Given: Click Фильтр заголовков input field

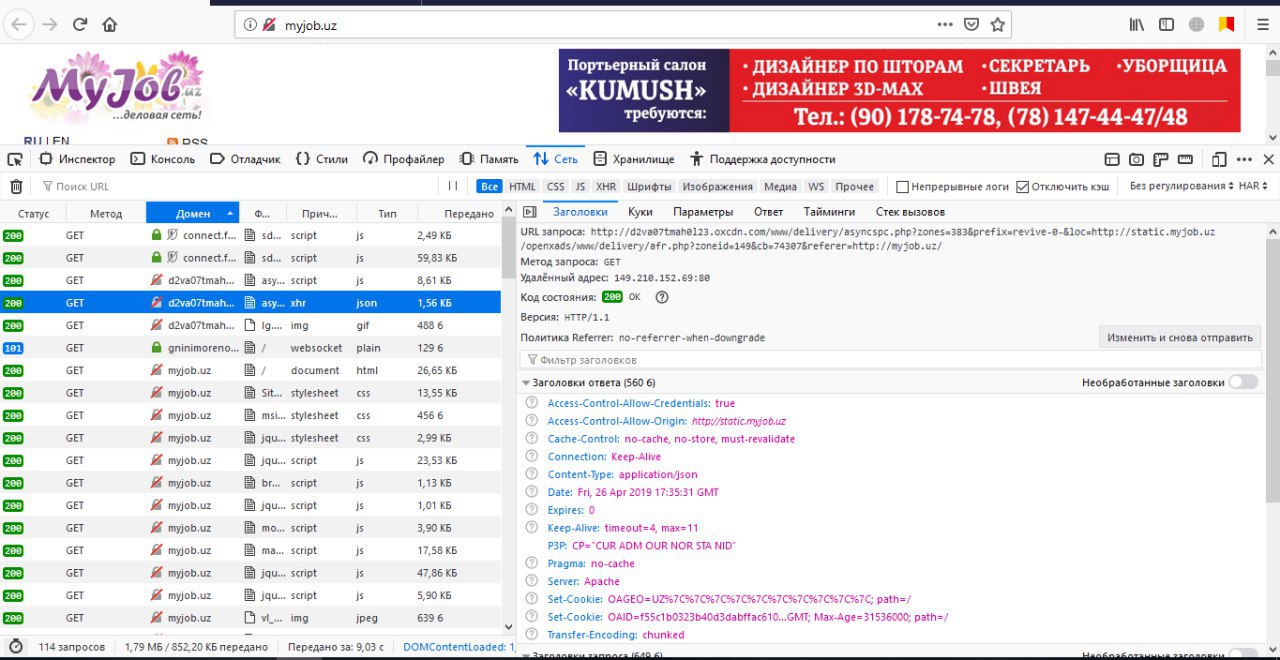Looking at the screenshot, I should click(891, 359).
